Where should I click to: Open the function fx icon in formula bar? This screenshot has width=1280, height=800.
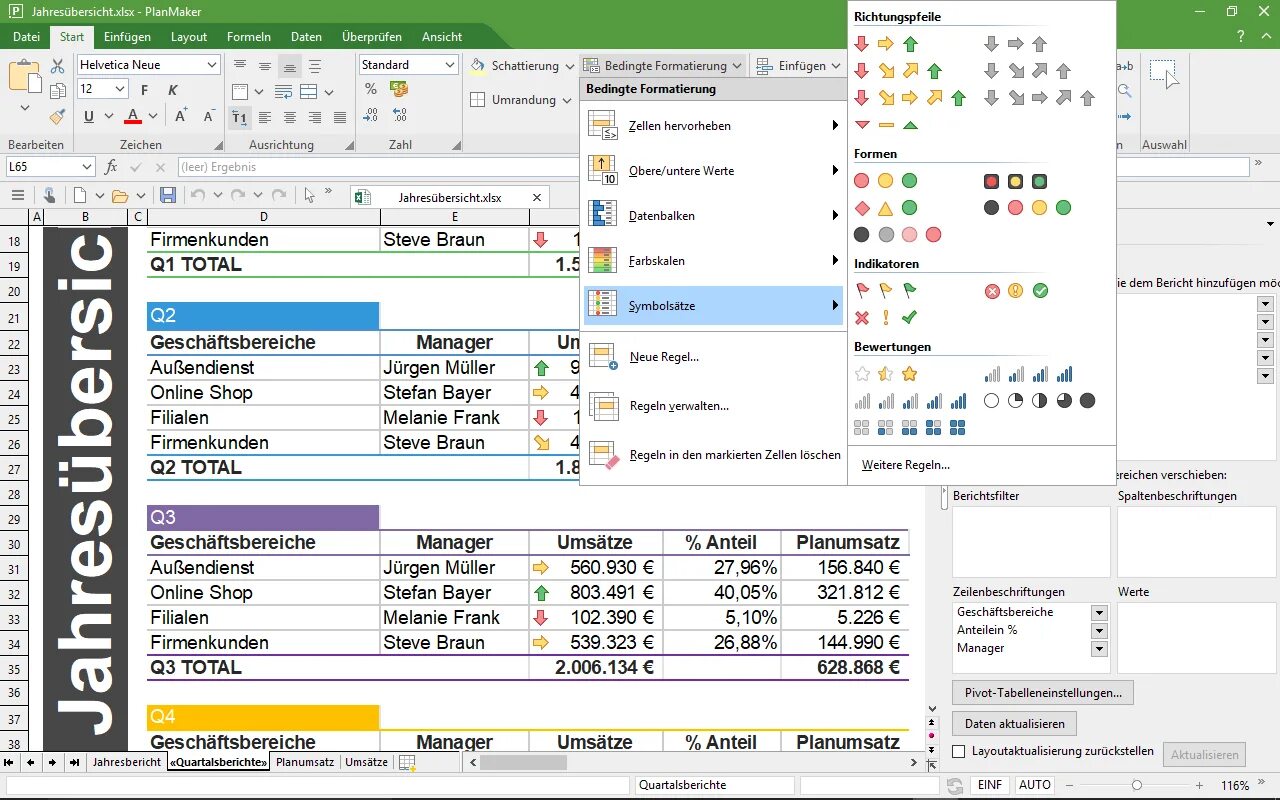pos(111,167)
